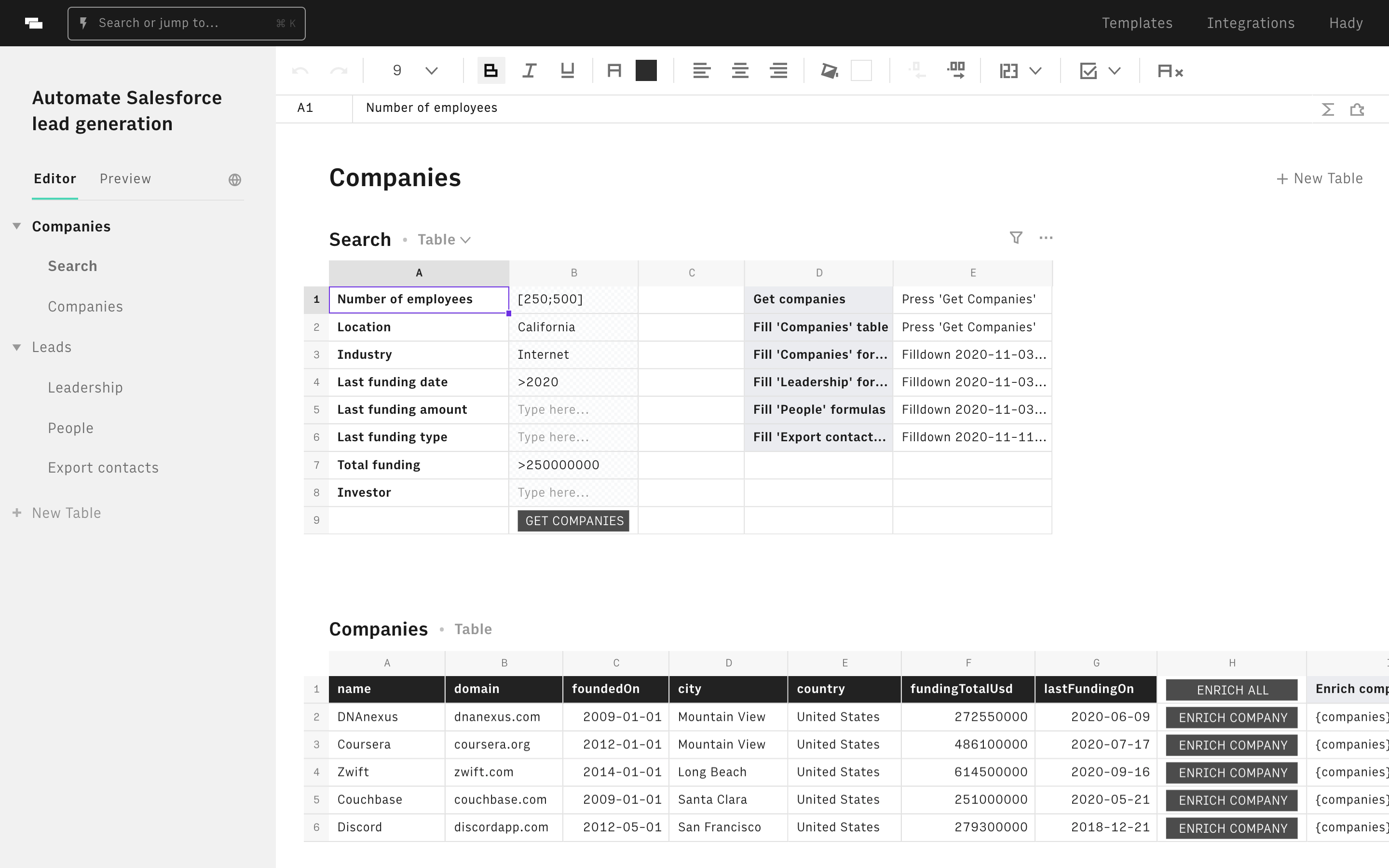Select Search in the sidebar
This screenshot has width=1389, height=868.
pos(72,266)
